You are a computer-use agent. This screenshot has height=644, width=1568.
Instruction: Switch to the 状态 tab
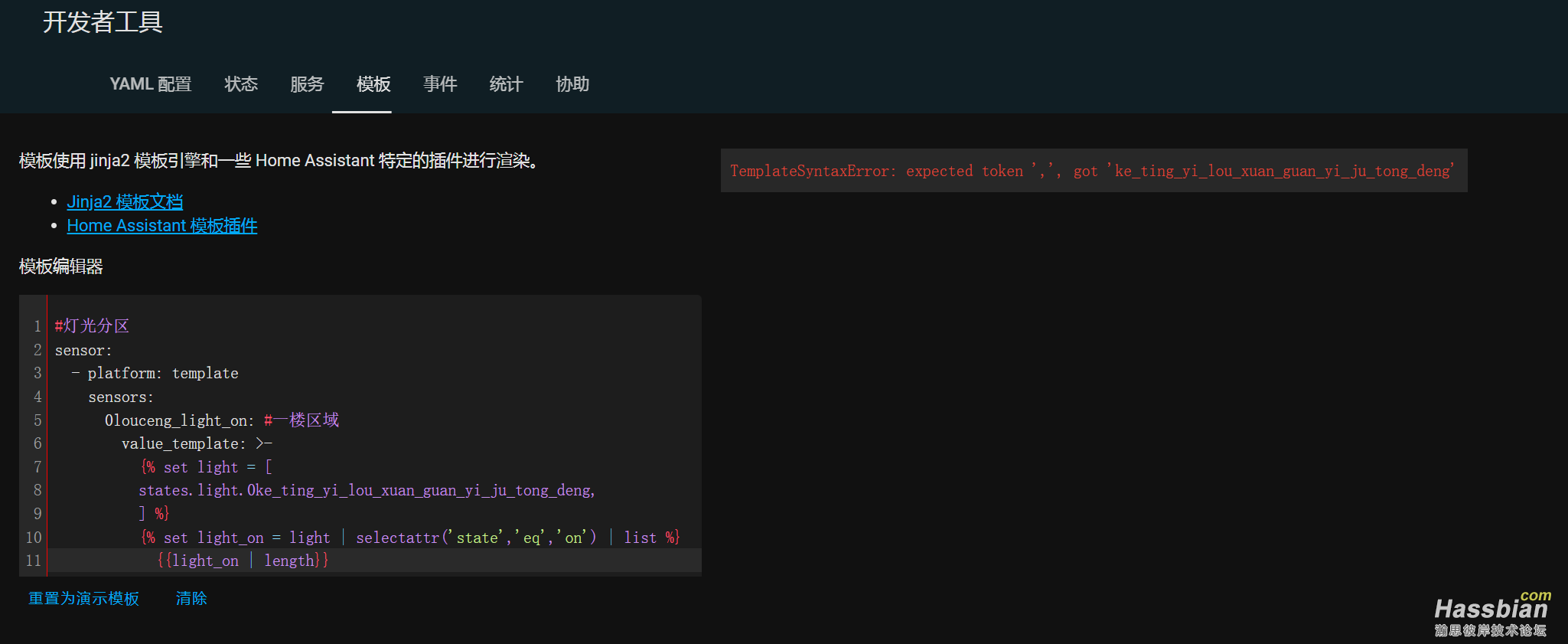241,84
